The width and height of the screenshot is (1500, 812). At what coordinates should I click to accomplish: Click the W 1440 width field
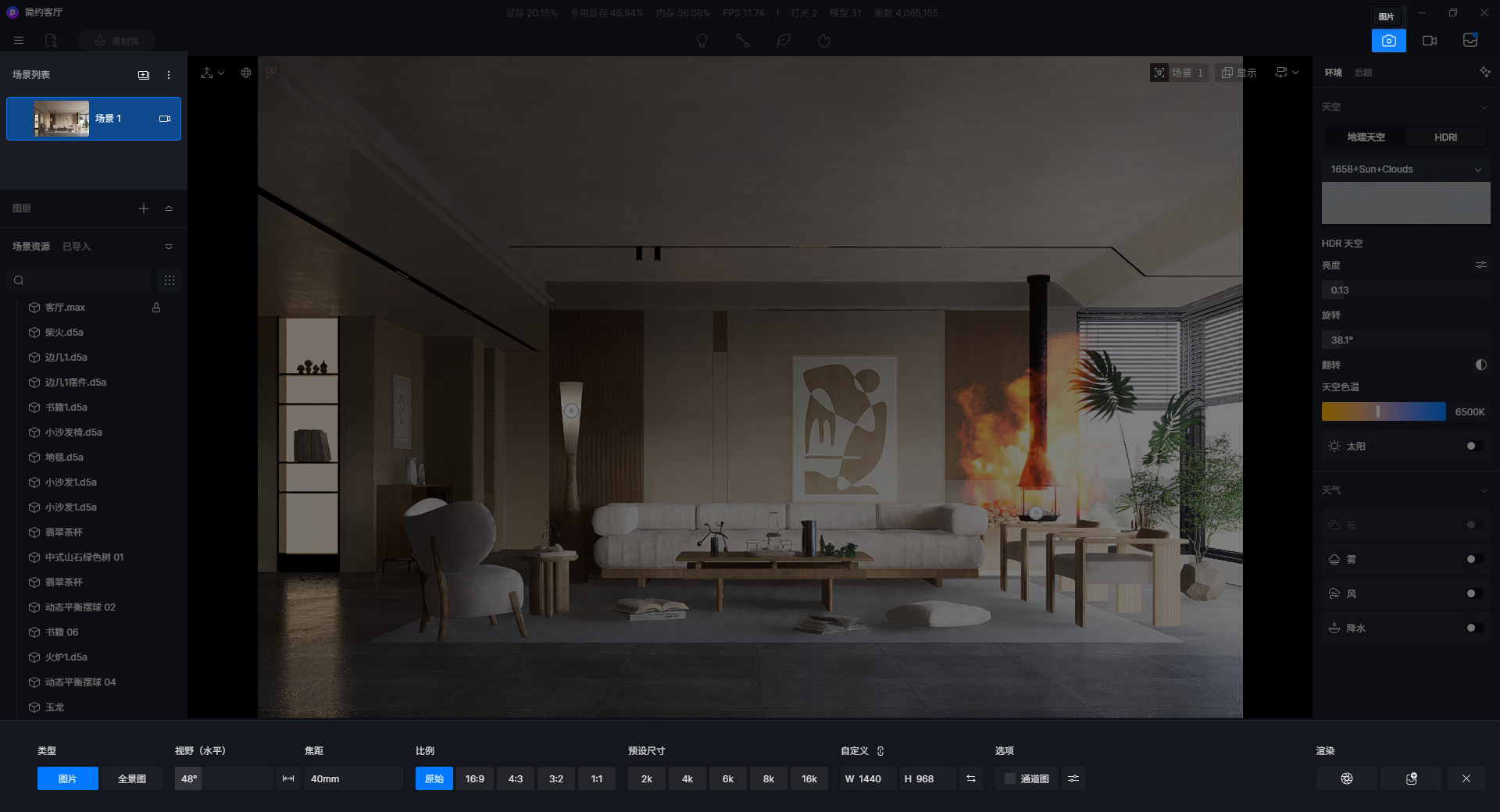click(x=868, y=778)
